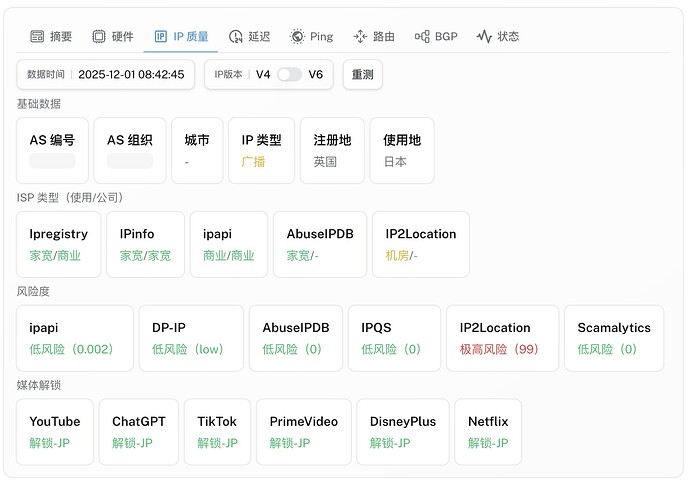Click IPinfo ISP type 家宽/家宽
The width and height of the screenshot is (690, 486).
(145, 255)
